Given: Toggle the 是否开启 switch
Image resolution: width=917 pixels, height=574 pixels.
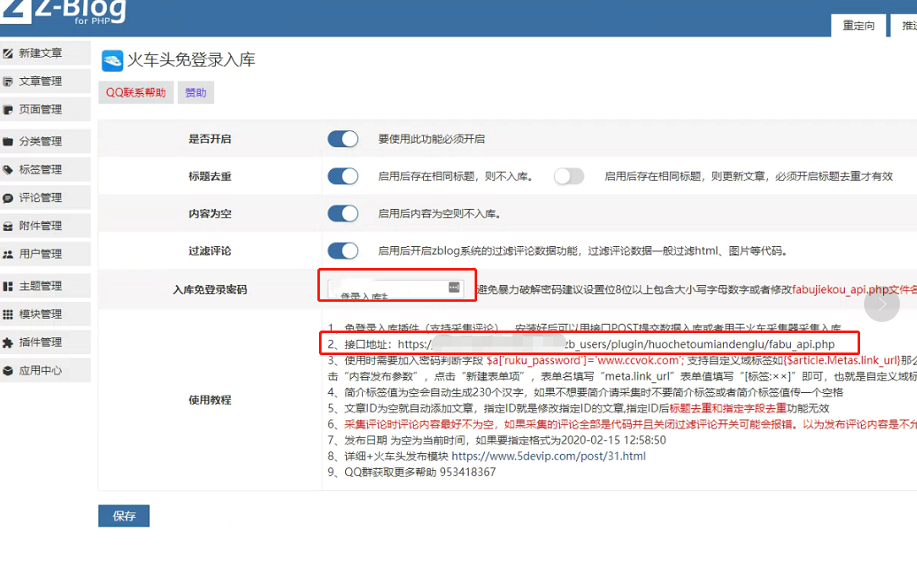Looking at the screenshot, I should [x=343, y=139].
